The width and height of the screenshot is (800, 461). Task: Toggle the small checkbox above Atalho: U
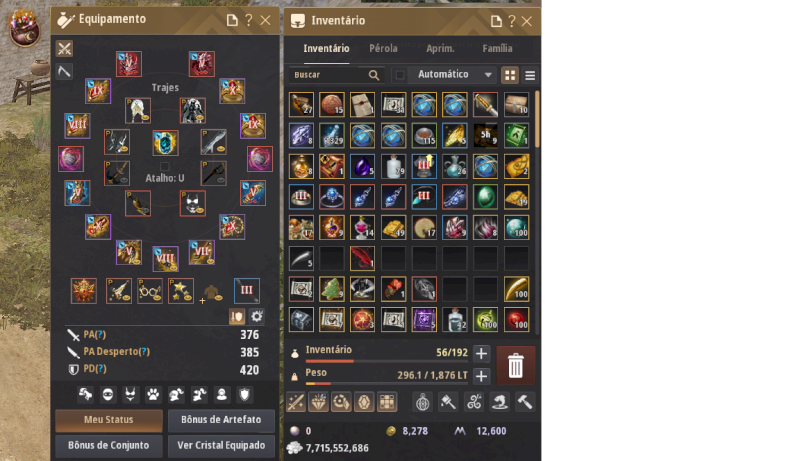164,167
